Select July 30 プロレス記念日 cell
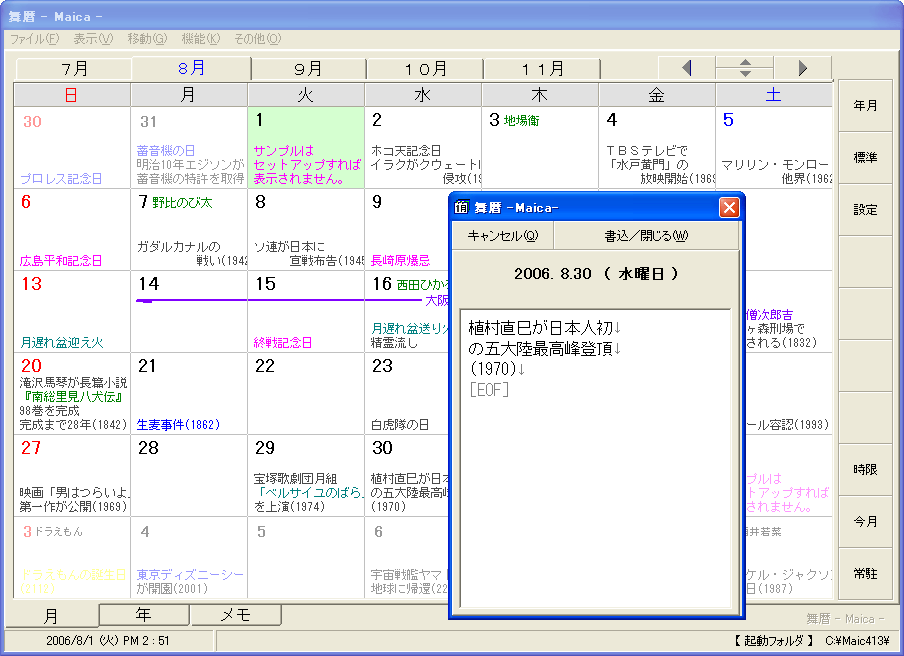 coord(72,148)
